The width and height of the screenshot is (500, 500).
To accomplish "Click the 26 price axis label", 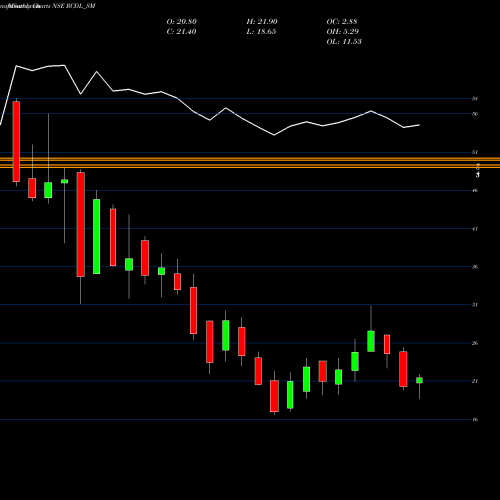I will click(475, 343).
